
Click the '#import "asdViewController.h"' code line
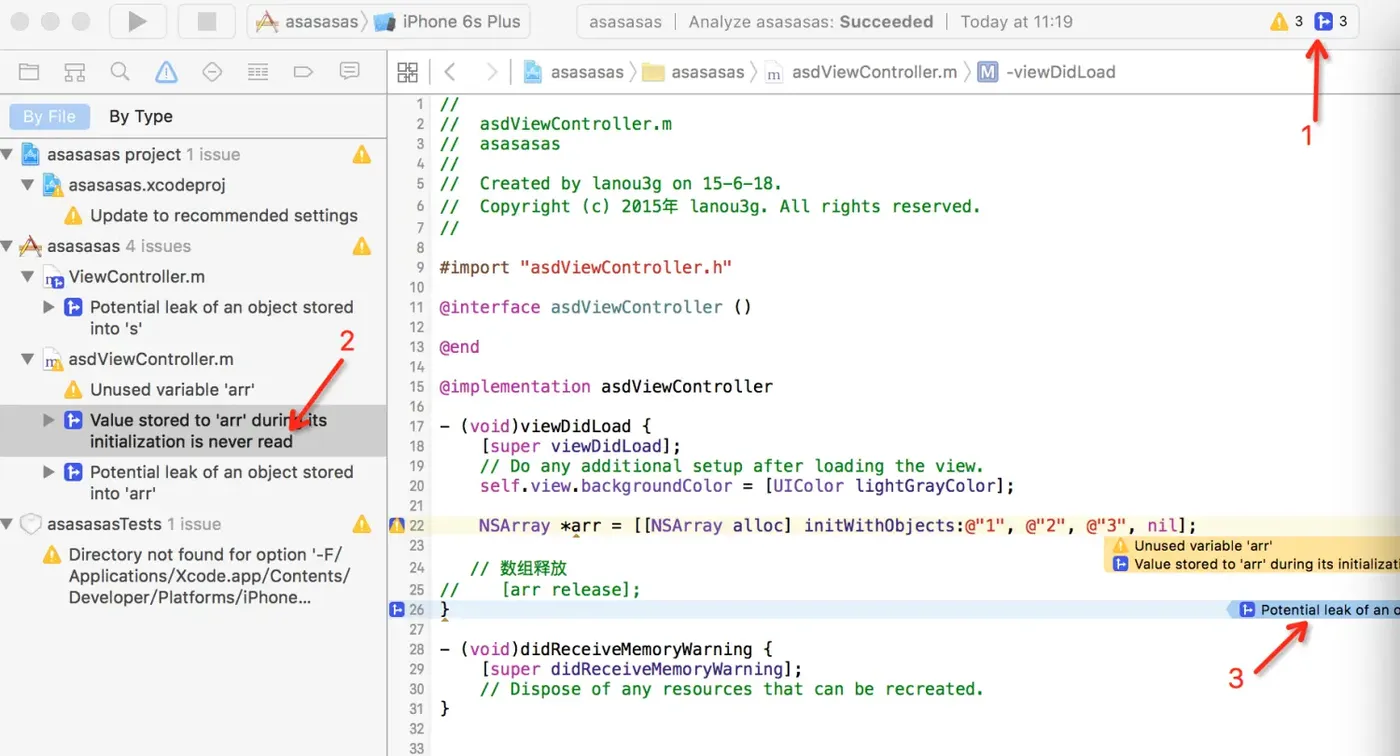(x=586, y=267)
